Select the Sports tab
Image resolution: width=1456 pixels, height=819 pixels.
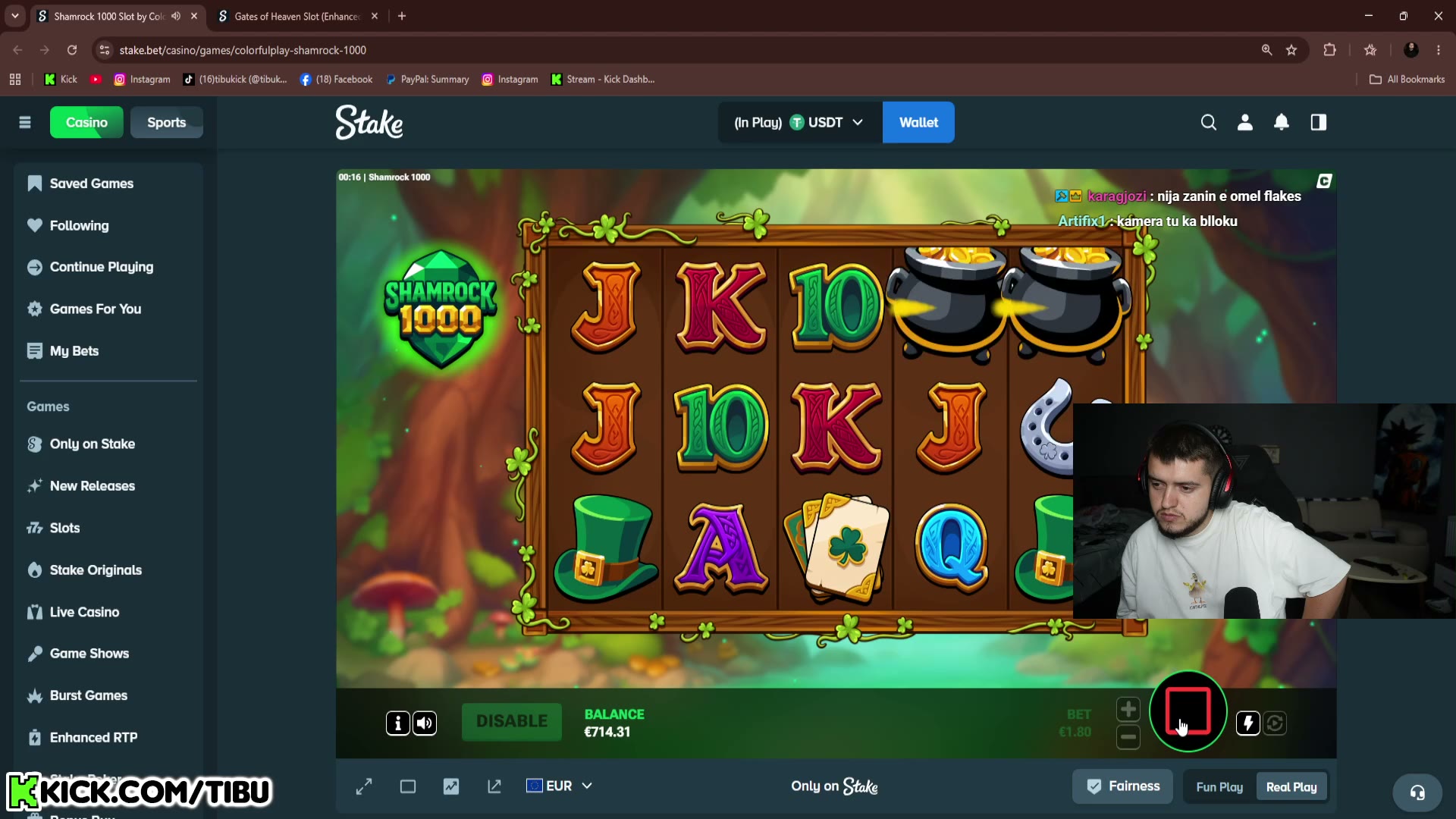(167, 122)
